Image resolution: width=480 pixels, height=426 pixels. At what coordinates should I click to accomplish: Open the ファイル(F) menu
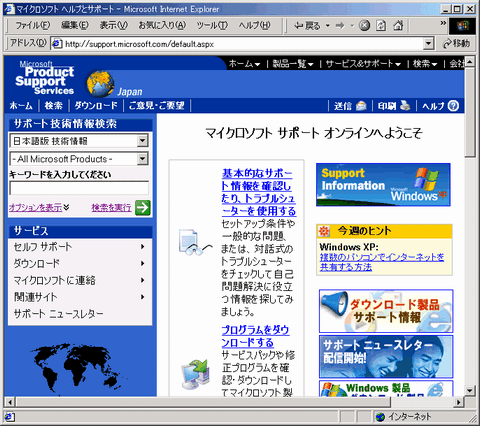click(x=32, y=25)
